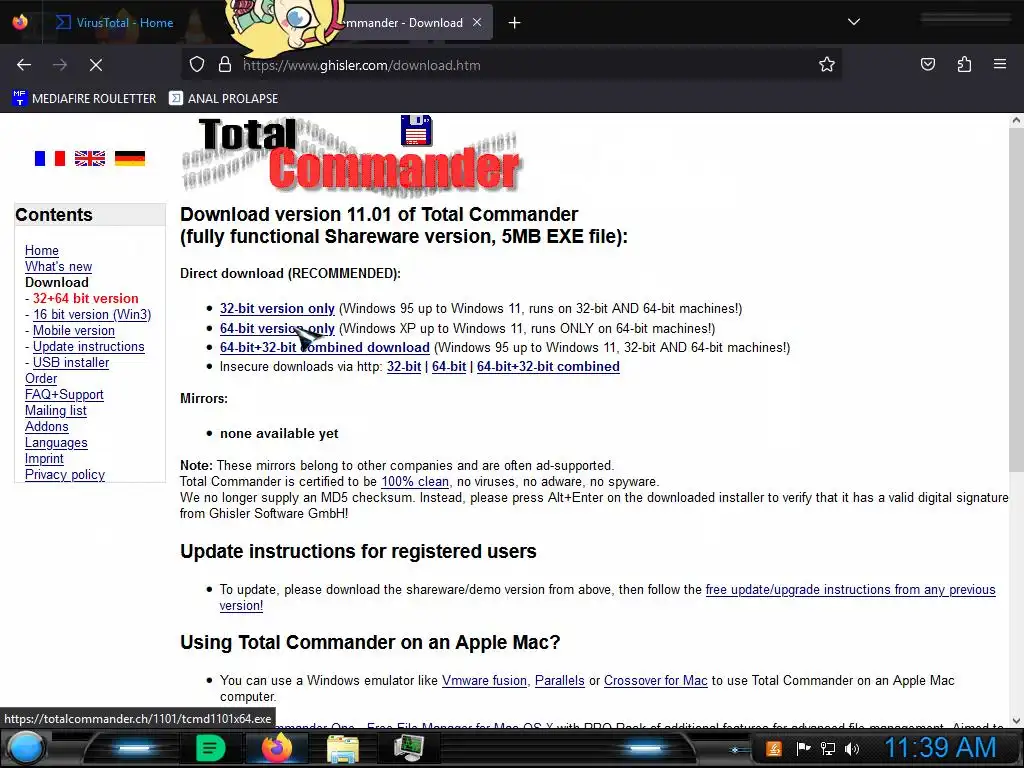Save page to Pocket icon

coord(928,65)
